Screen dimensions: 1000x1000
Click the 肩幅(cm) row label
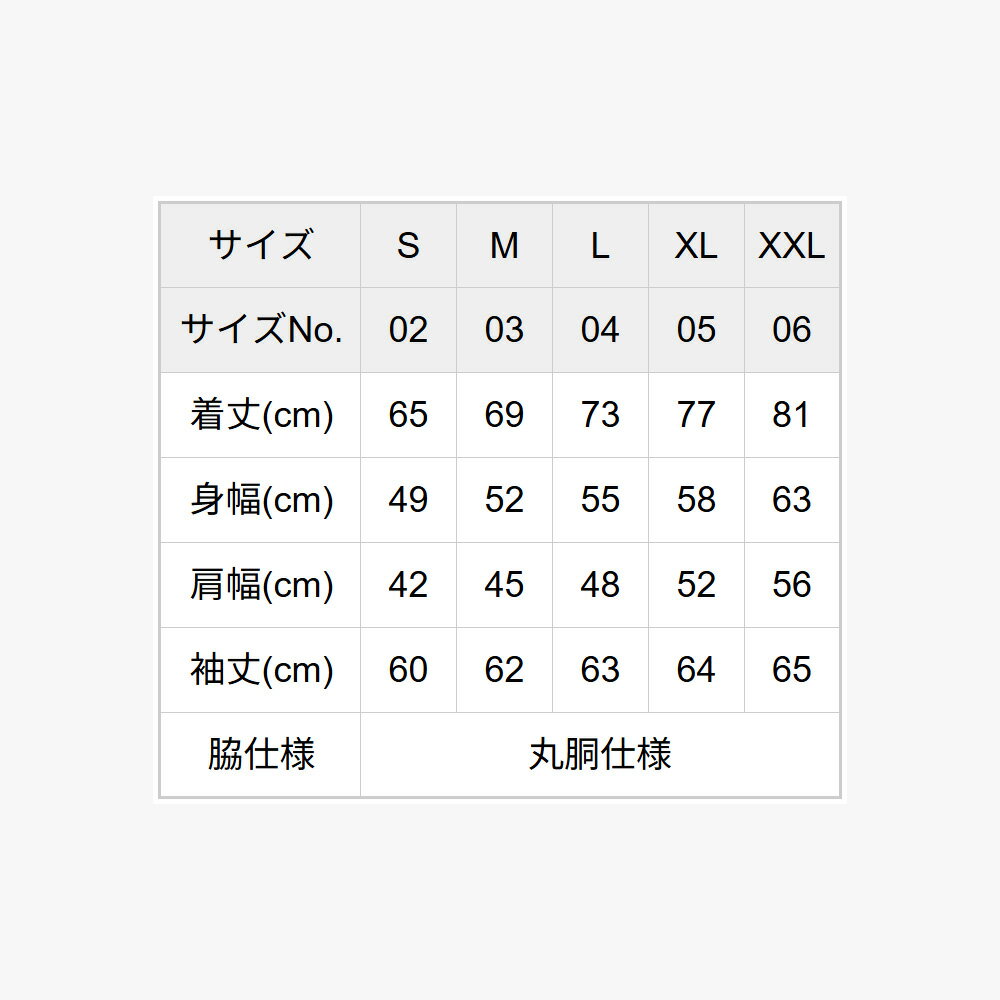tap(260, 585)
